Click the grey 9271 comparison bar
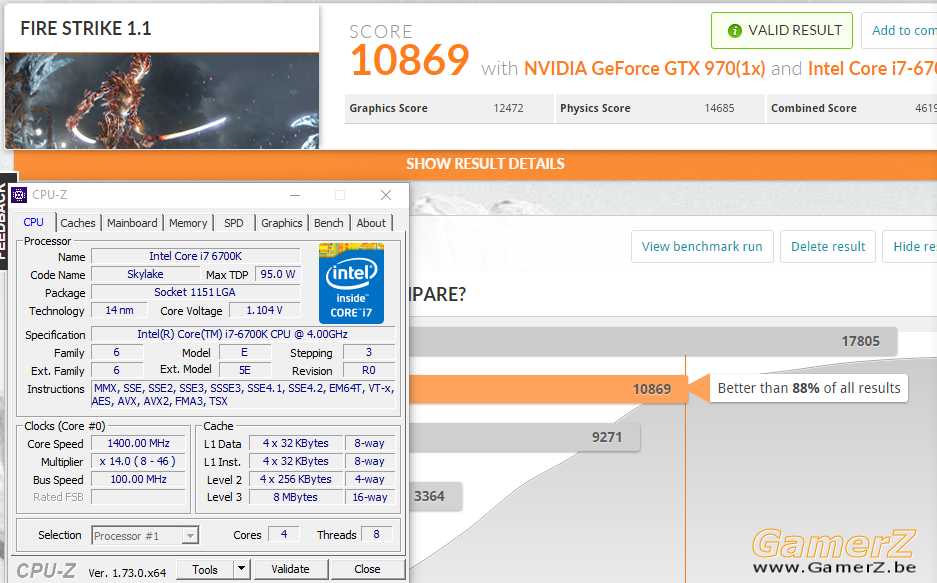Image resolution: width=937 pixels, height=583 pixels. coord(525,437)
